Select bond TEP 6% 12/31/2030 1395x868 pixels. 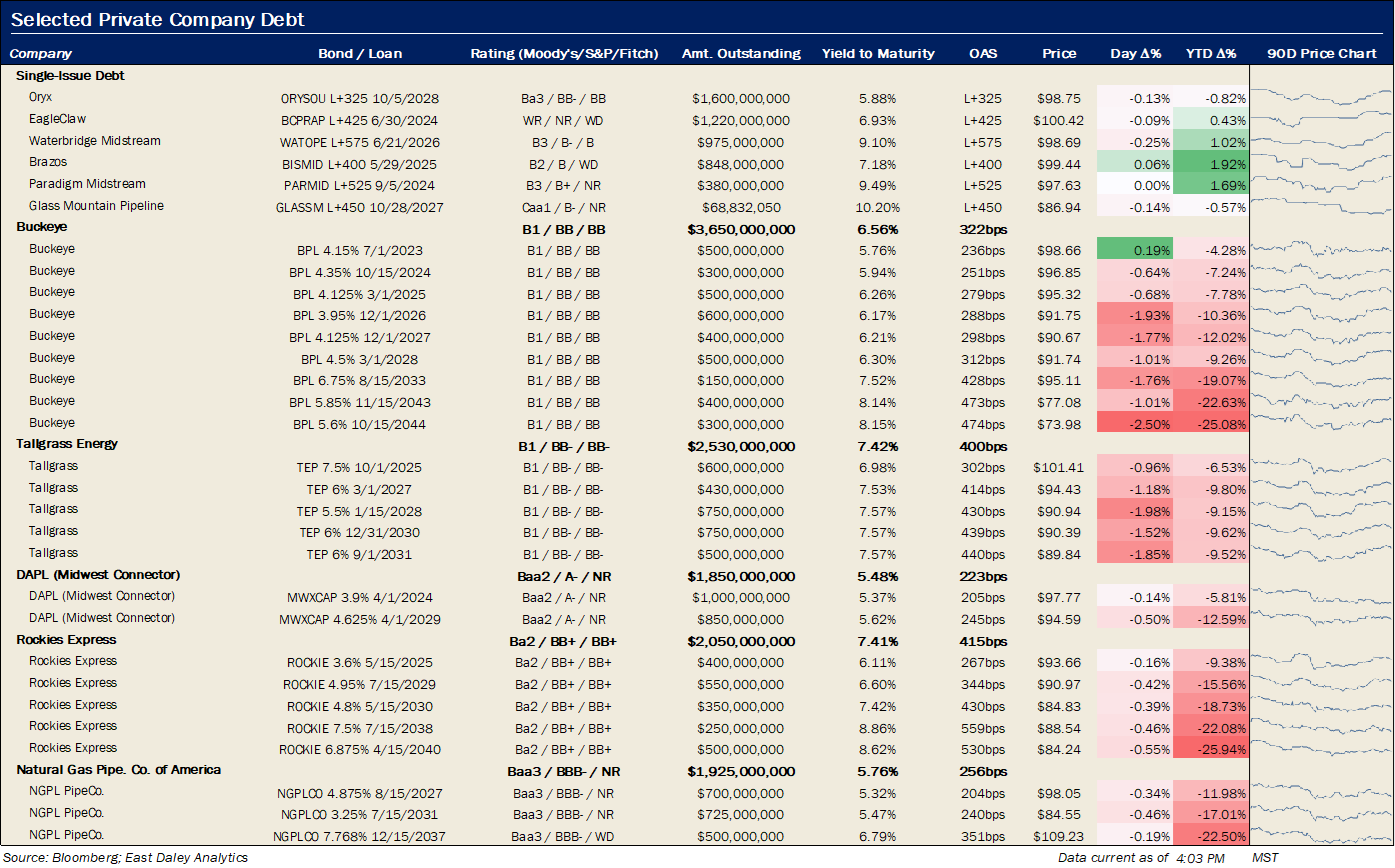[x=360, y=532]
